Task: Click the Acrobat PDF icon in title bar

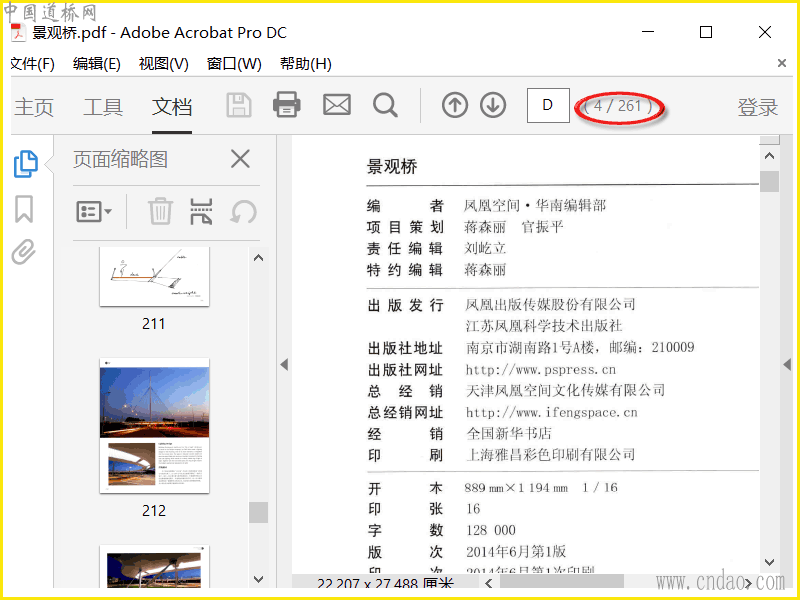Action: point(18,32)
